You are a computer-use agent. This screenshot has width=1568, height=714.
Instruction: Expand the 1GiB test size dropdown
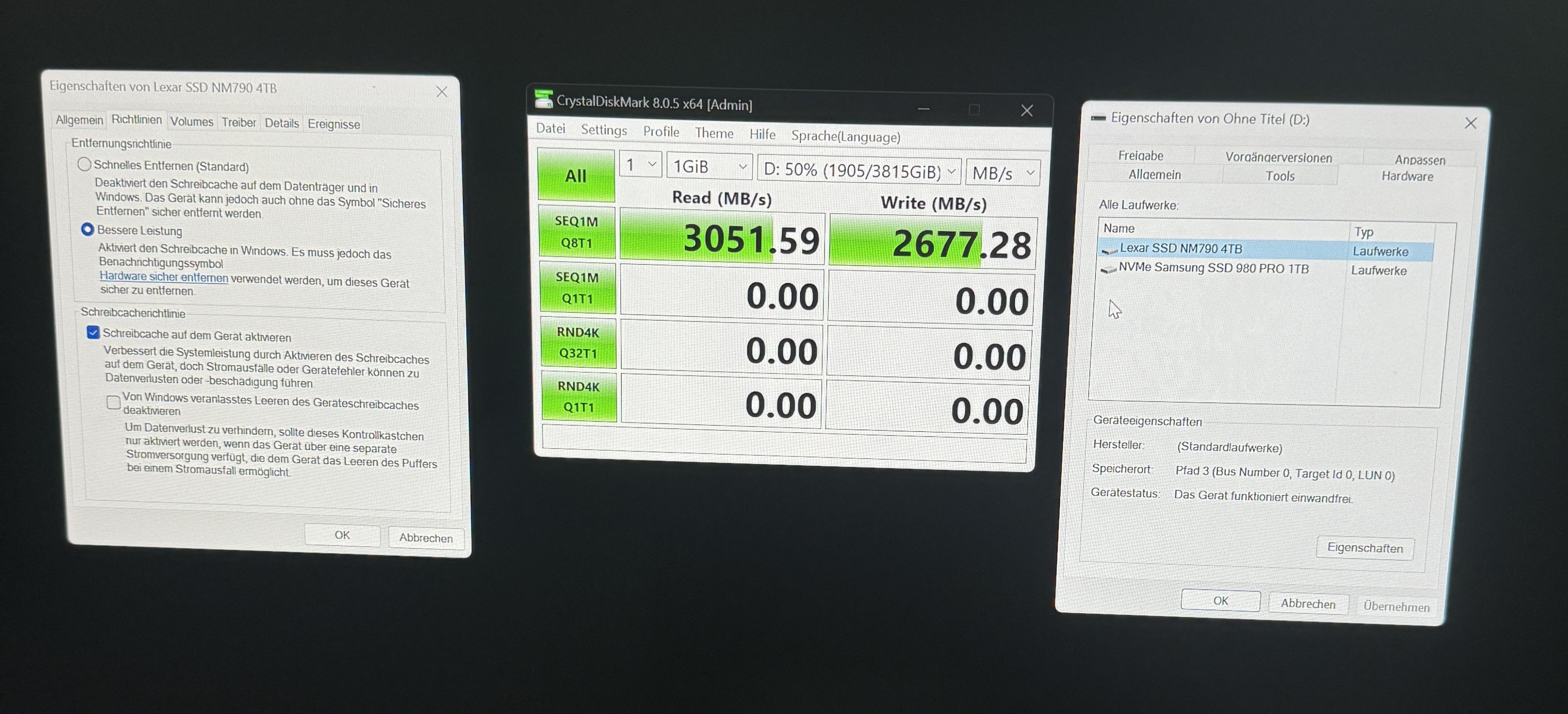[x=709, y=167]
